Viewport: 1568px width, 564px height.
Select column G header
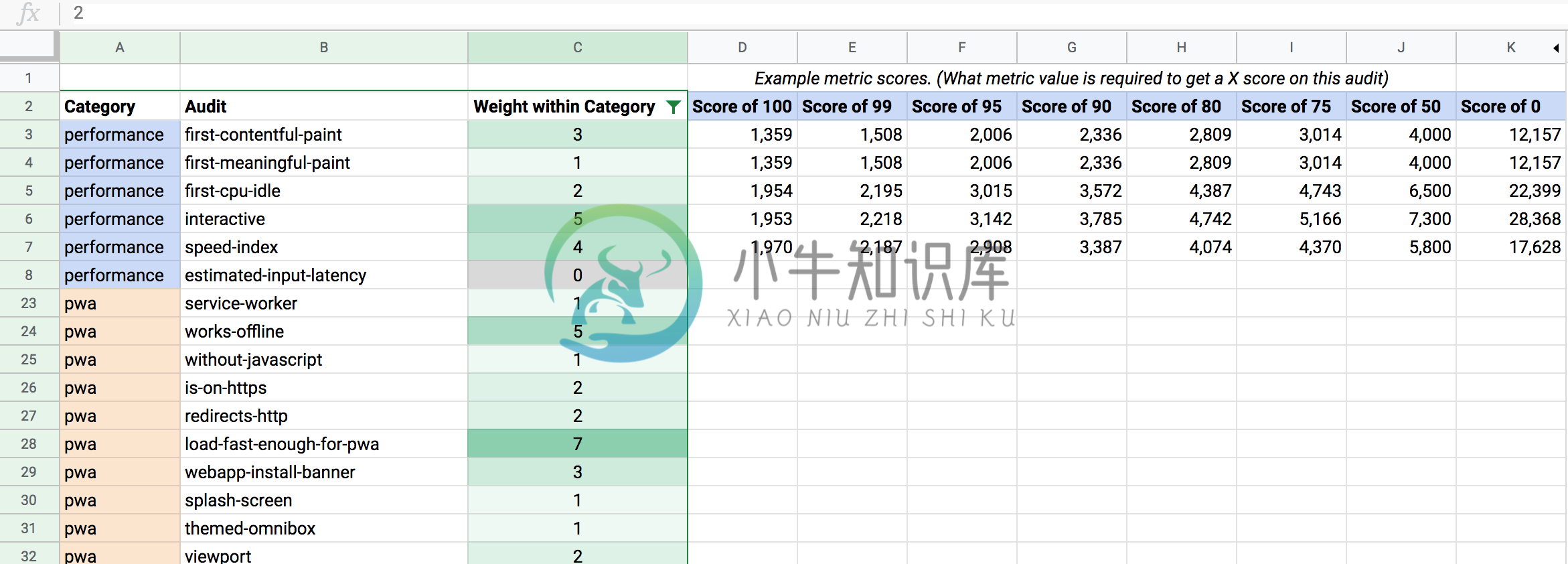pyautogui.click(x=1072, y=48)
